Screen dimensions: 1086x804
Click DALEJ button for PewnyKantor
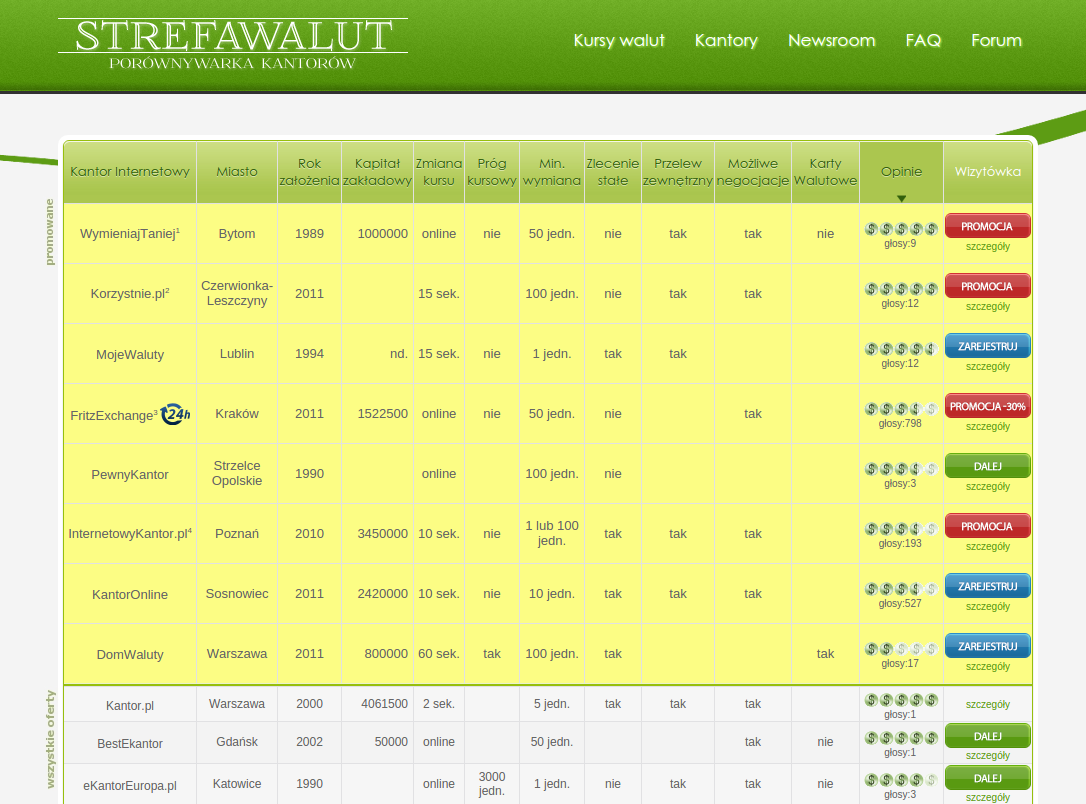(x=988, y=467)
